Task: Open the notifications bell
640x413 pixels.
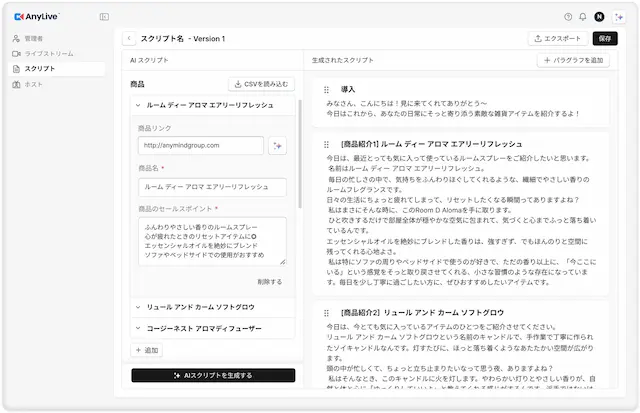Action: (583, 16)
